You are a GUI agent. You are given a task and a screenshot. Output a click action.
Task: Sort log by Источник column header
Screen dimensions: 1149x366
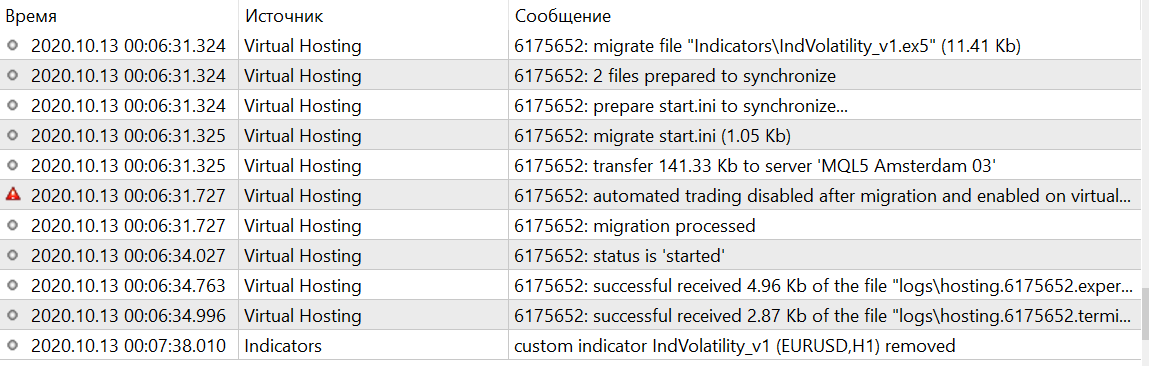pyautogui.click(x=284, y=15)
